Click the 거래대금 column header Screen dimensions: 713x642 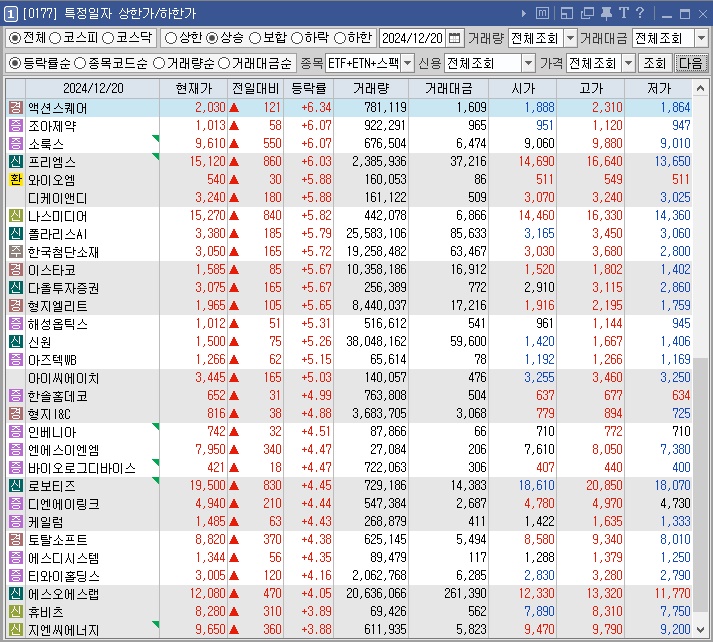(x=448, y=88)
